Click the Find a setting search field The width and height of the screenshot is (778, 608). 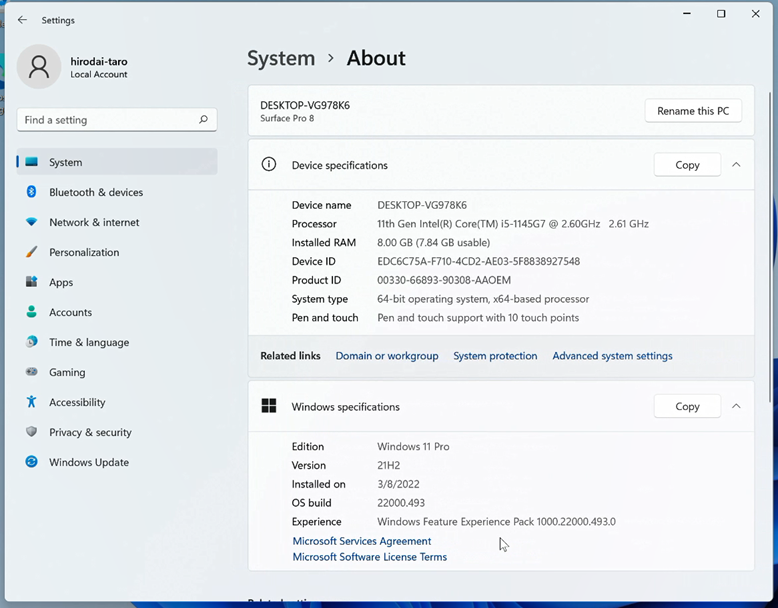click(117, 120)
